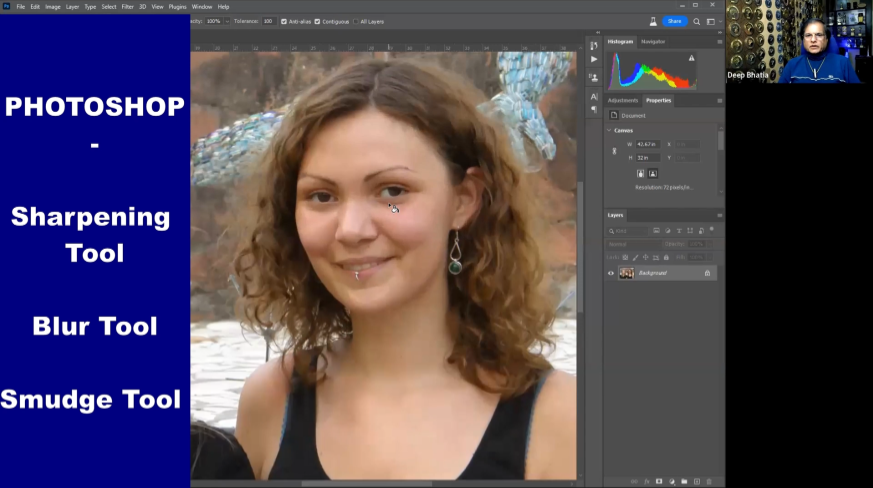Click the beaker Discover icon near Share
The height and width of the screenshot is (488, 873).
click(x=654, y=21)
